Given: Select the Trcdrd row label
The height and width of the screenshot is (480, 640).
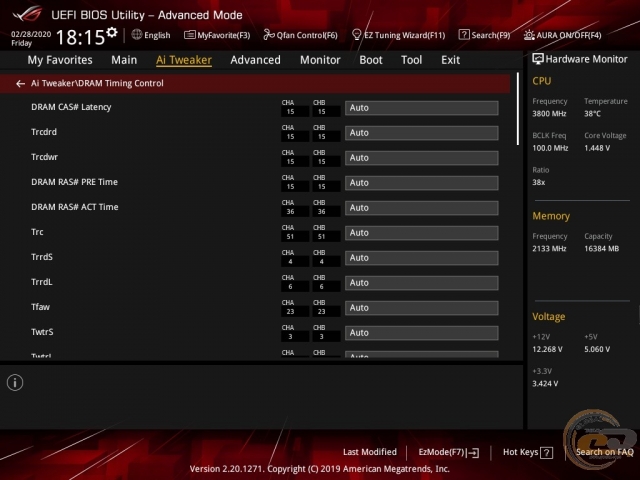Looking at the screenshot, I should click(x=44, y=132).
